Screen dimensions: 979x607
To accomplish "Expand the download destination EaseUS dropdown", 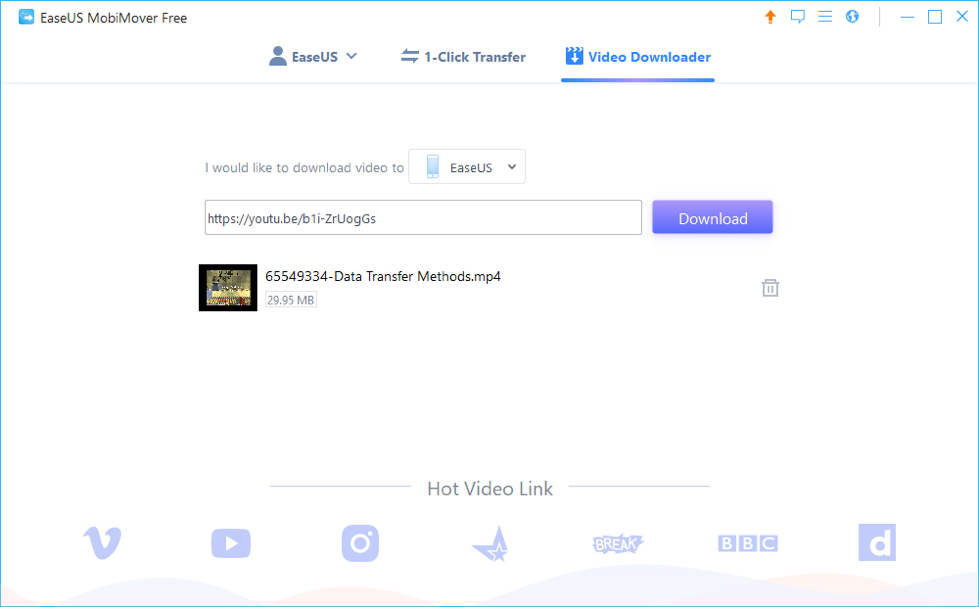I will (x=466, y=167).
